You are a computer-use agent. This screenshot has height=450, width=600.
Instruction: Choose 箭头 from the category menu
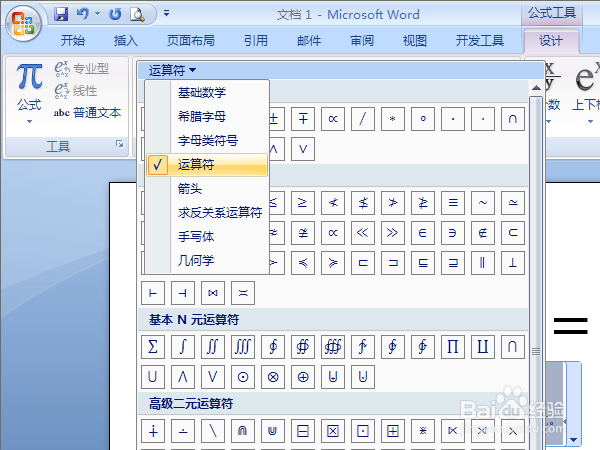tap(207, 189)
